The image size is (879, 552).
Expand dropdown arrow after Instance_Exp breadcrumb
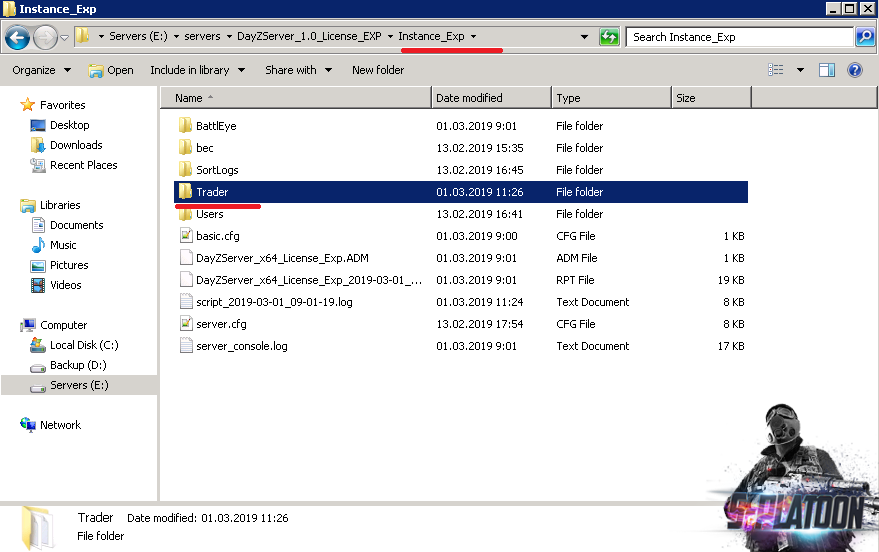tap(474, 36)
